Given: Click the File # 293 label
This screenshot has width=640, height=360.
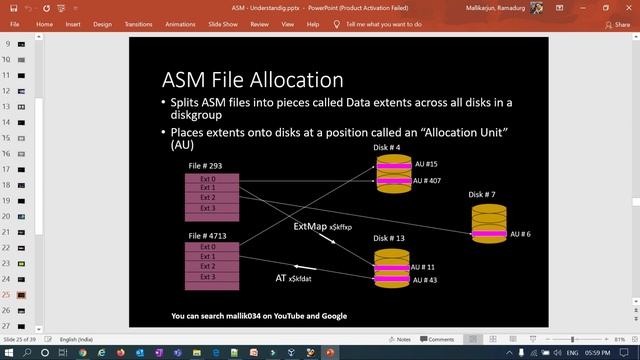Looking at the screenshot, I should tap(205, 166).
